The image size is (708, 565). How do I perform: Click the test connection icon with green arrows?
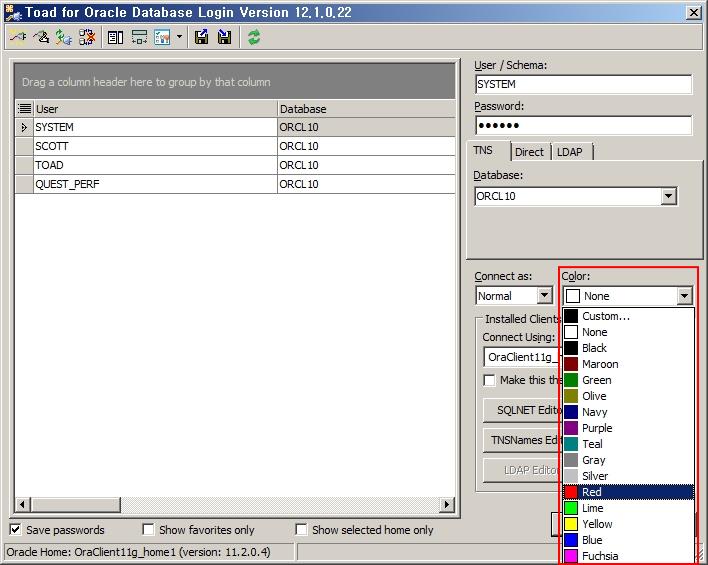click(63, 37)
